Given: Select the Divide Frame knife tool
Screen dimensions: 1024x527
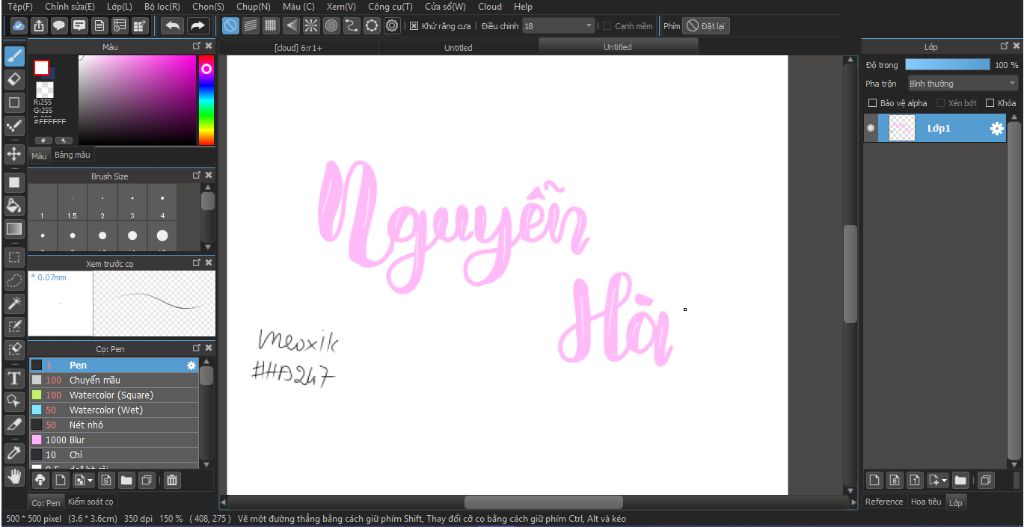Looking at the screenshot, I should coord(14,424).
